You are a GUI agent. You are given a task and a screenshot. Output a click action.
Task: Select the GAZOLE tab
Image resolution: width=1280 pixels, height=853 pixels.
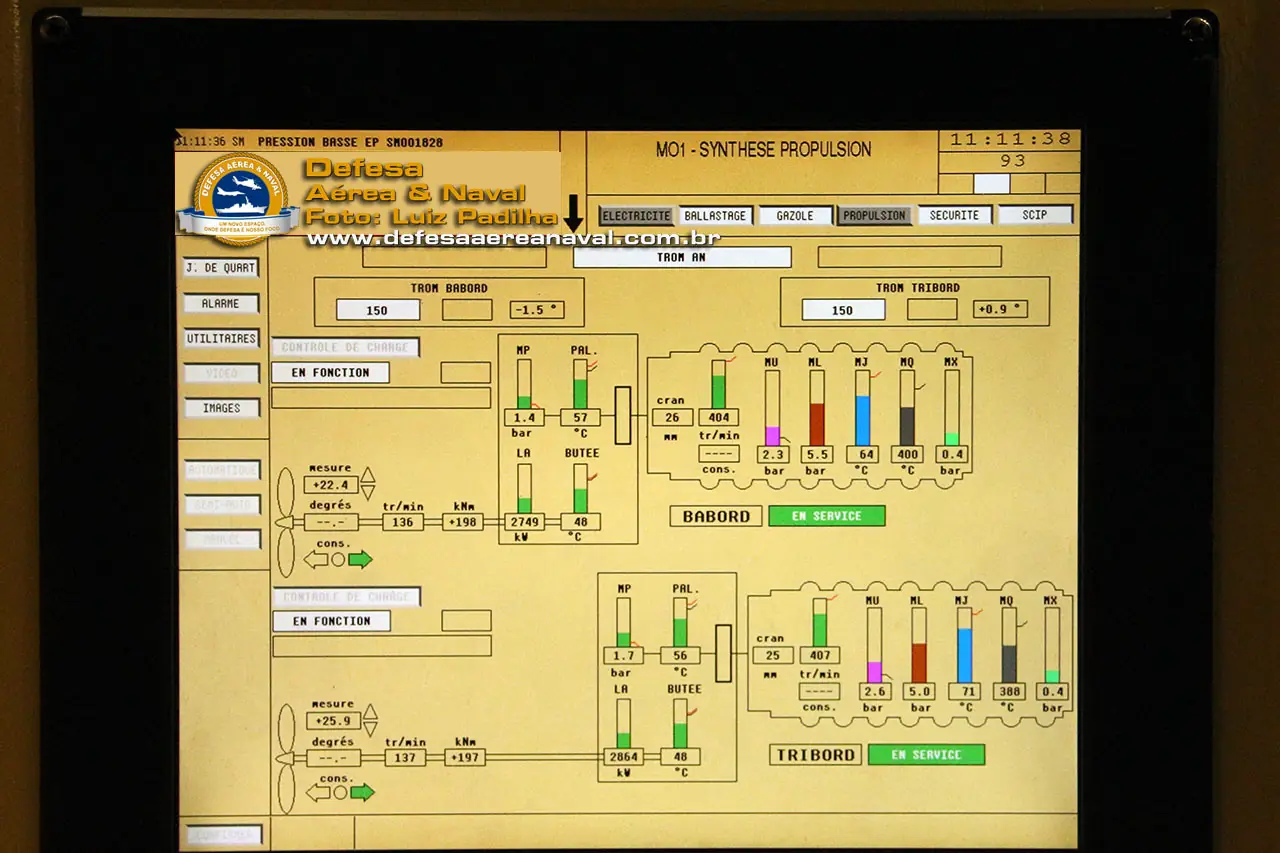tap(794, 215)
